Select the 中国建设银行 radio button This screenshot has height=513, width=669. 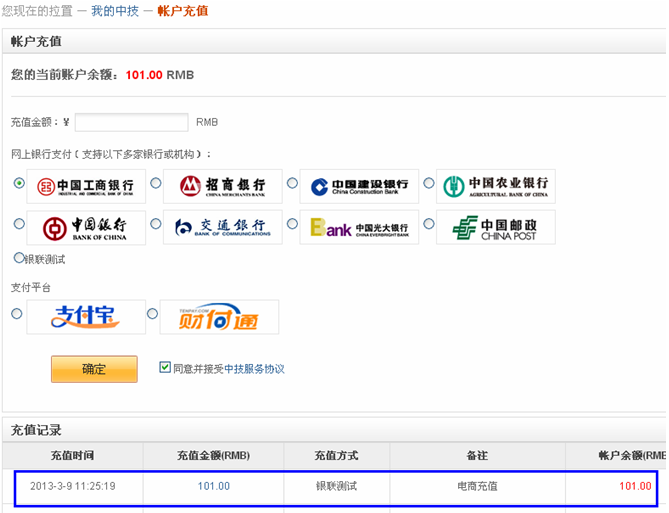point(292,183)
